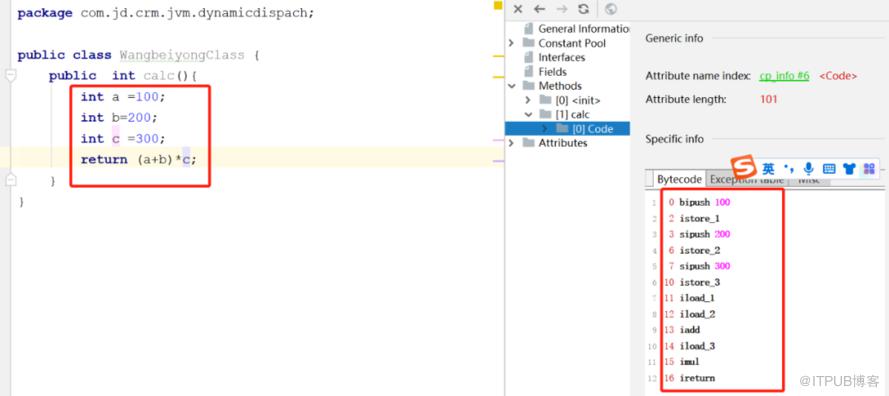Screen dimensions: 889x396
Task: Switch to the Exception table tab
Action: click(x=746, y=180)
